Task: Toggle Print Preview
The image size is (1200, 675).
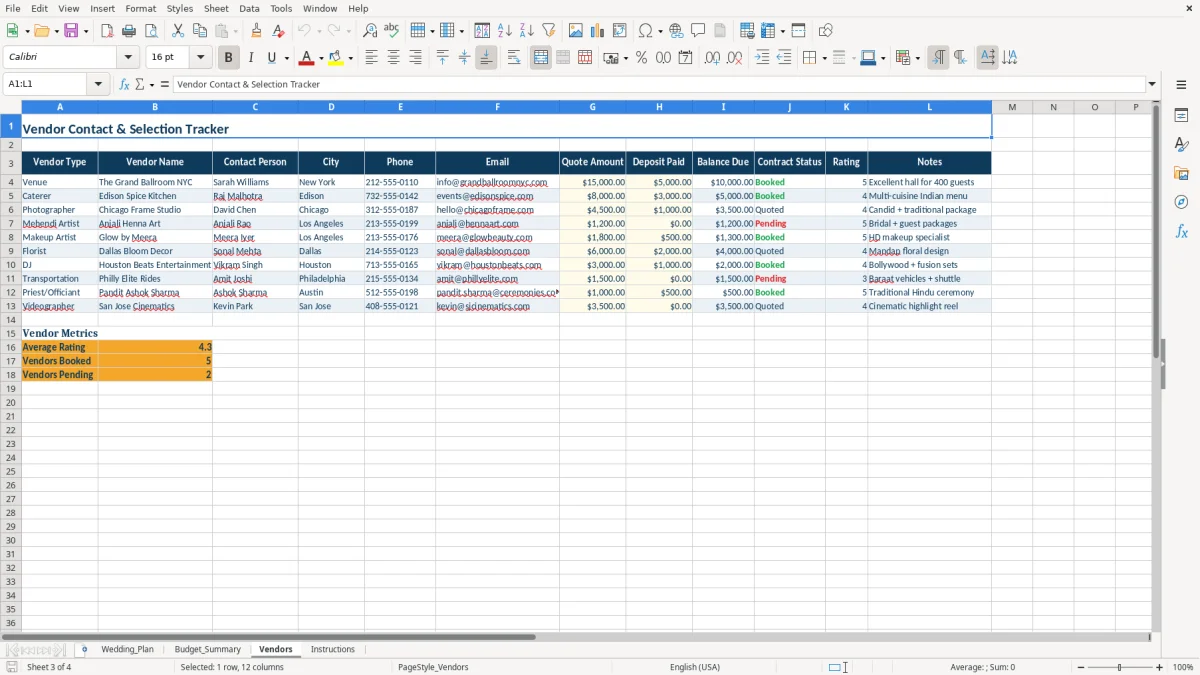Action: pos(151,31)
